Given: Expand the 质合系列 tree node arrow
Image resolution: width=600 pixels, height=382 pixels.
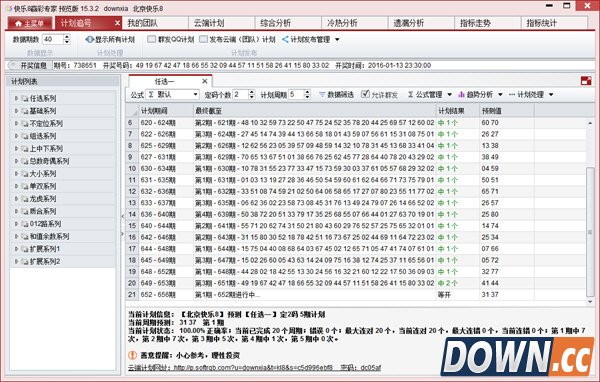Looking at the screenshot, I should (16, 211).
